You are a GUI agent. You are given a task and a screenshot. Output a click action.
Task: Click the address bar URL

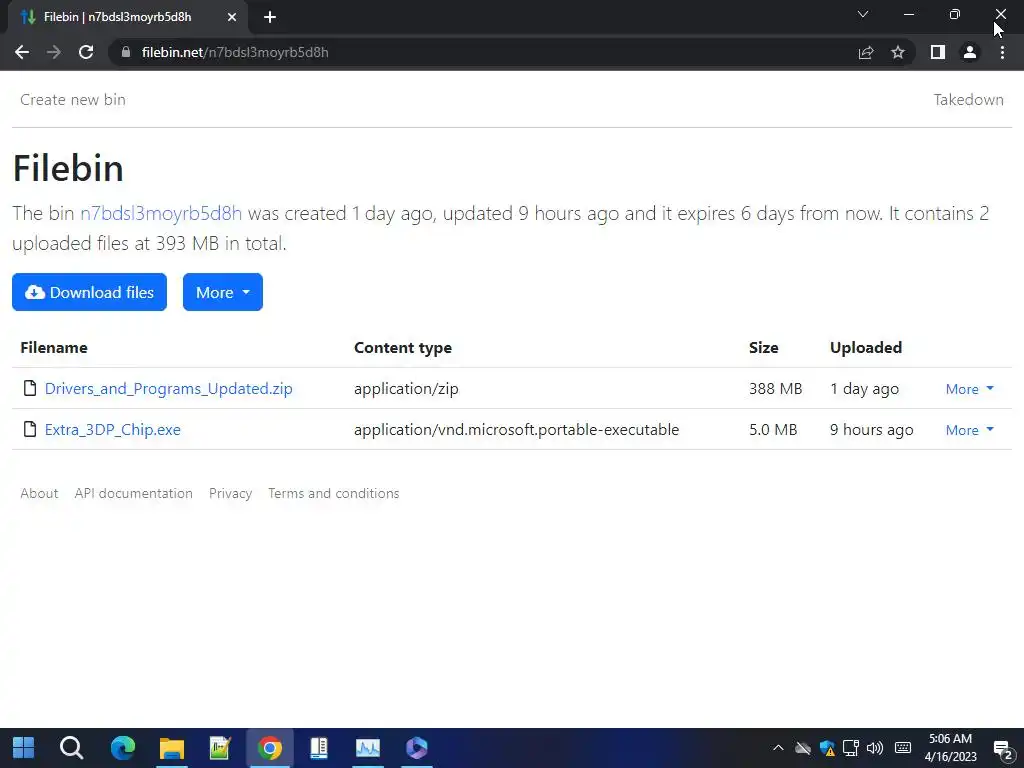click(x=235, y=52)
